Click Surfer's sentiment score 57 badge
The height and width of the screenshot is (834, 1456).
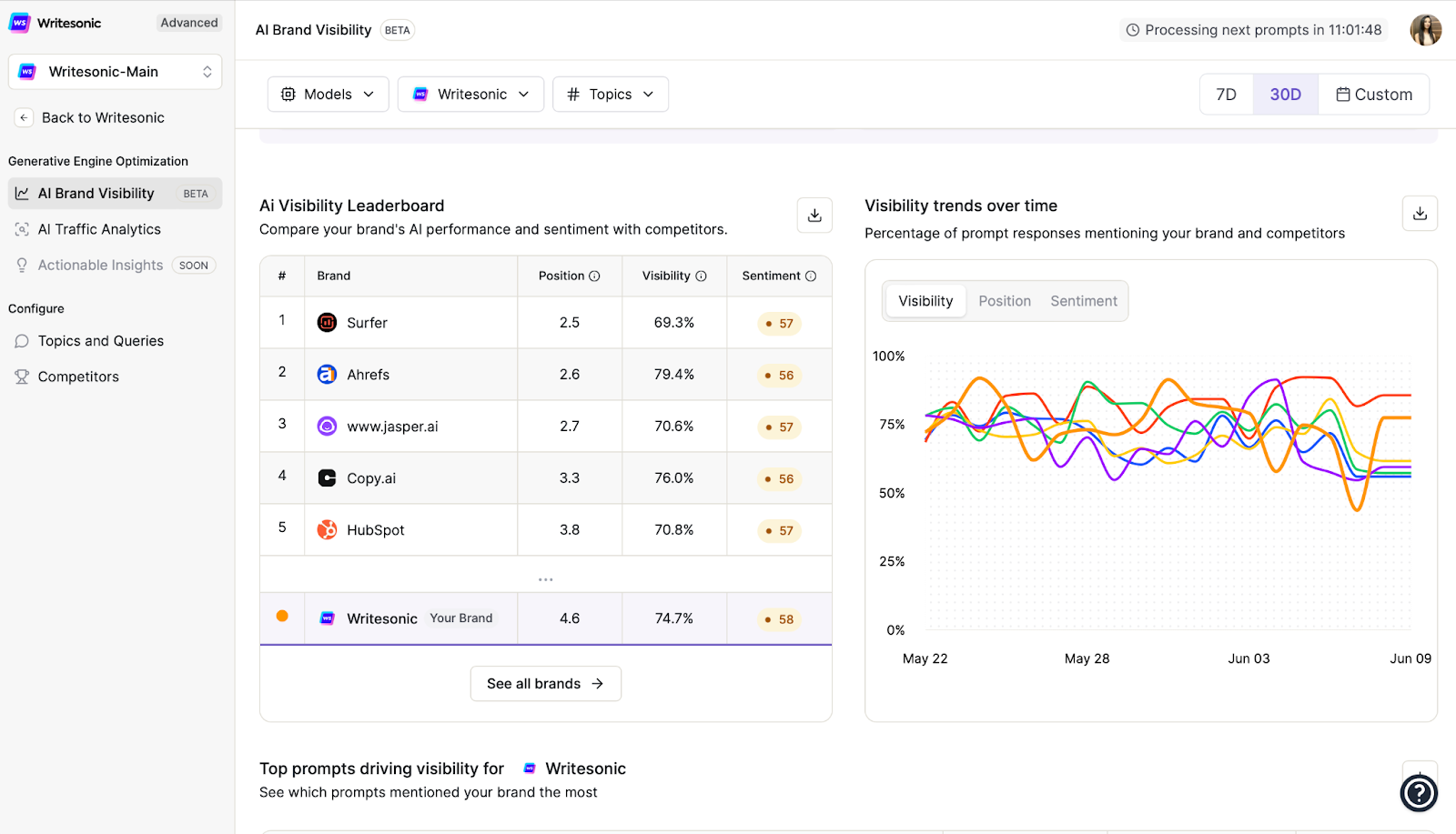[x=779, y=324]
